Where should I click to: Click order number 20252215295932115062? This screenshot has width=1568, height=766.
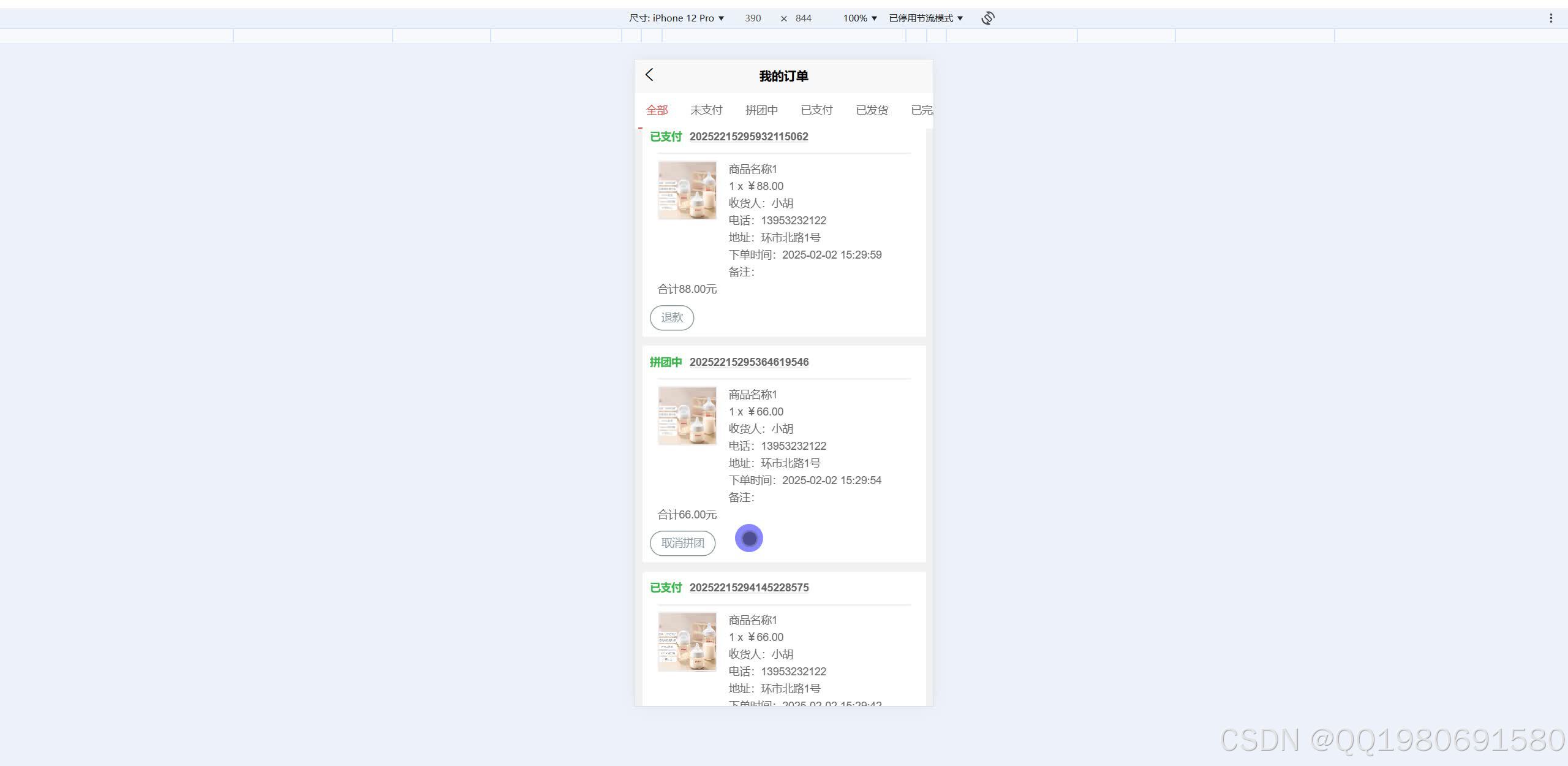click(x=748, y=137)
